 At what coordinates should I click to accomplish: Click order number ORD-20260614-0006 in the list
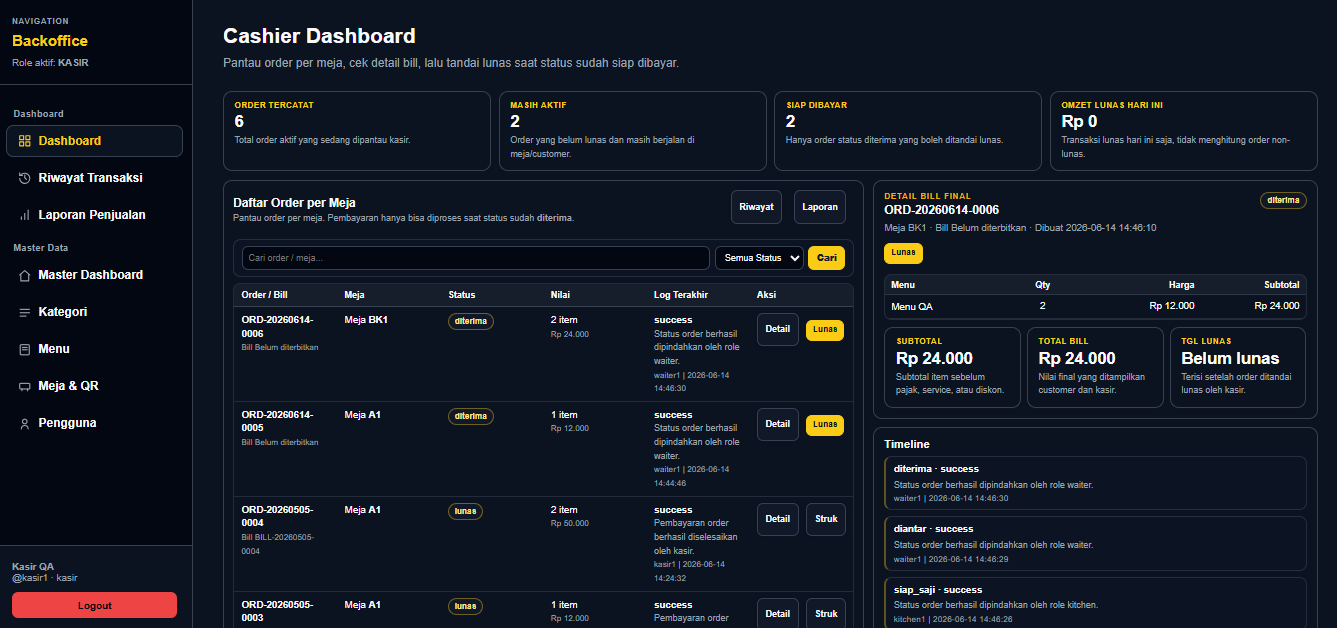pos(277,326)
